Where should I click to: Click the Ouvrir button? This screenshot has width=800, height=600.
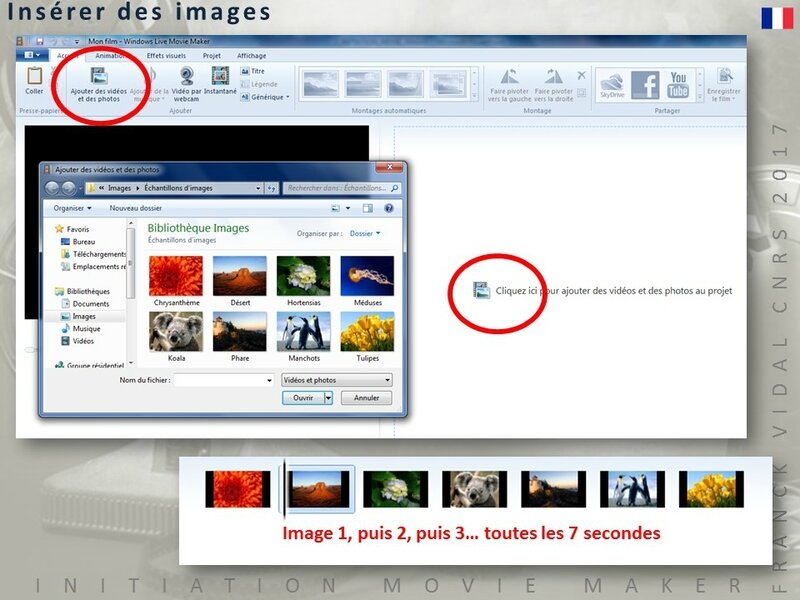pos(303,397)
